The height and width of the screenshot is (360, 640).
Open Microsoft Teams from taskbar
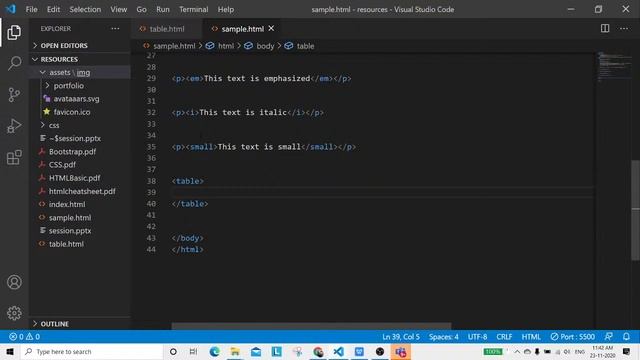[x=400, y=351]
